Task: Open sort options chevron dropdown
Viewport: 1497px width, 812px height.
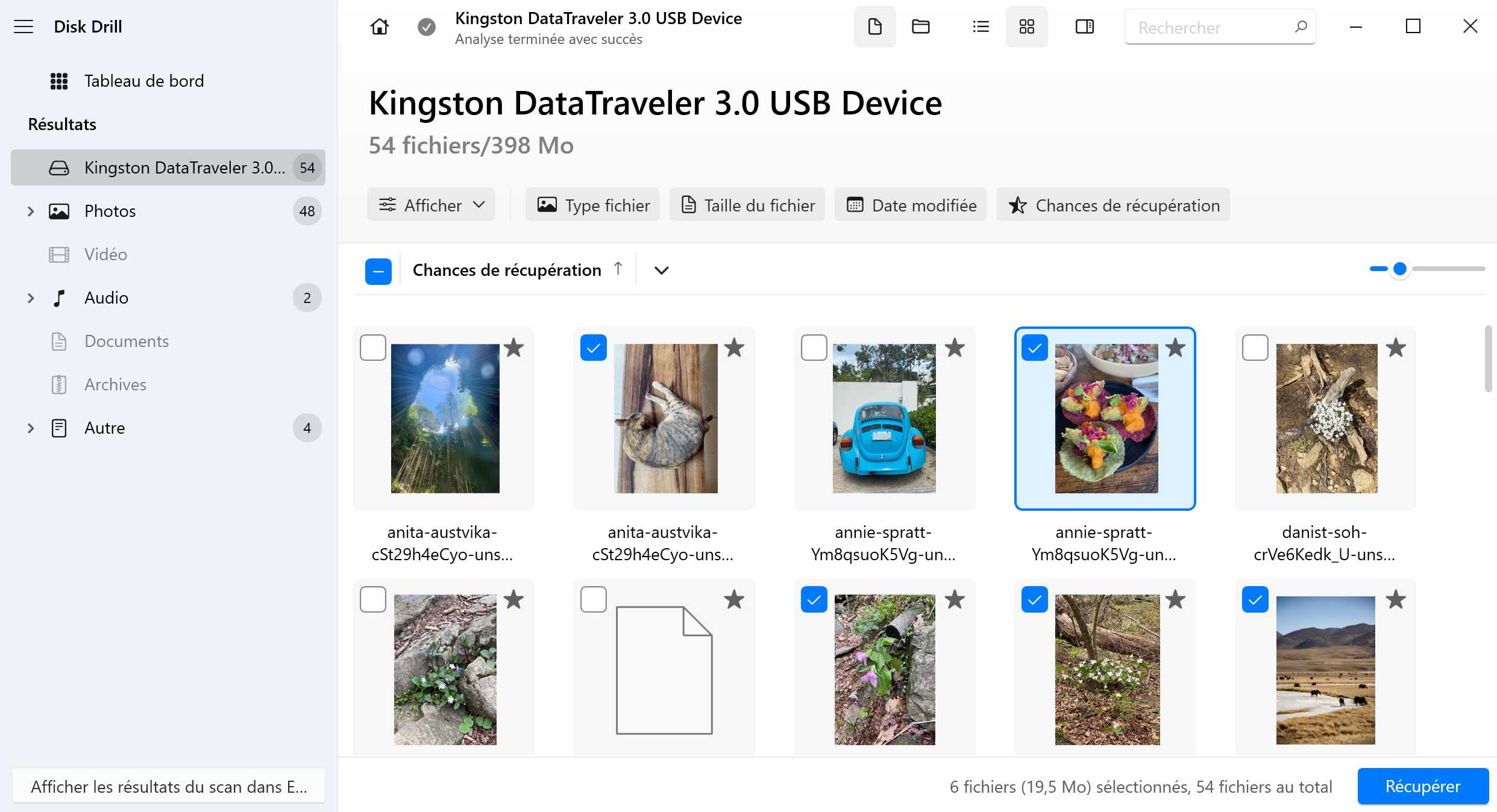Action: pos(661,270)
